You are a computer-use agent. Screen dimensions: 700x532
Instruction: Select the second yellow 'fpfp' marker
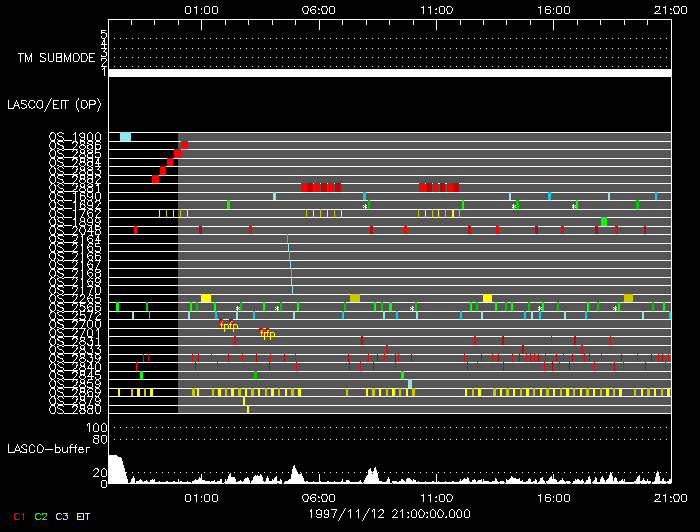[267, 334]
